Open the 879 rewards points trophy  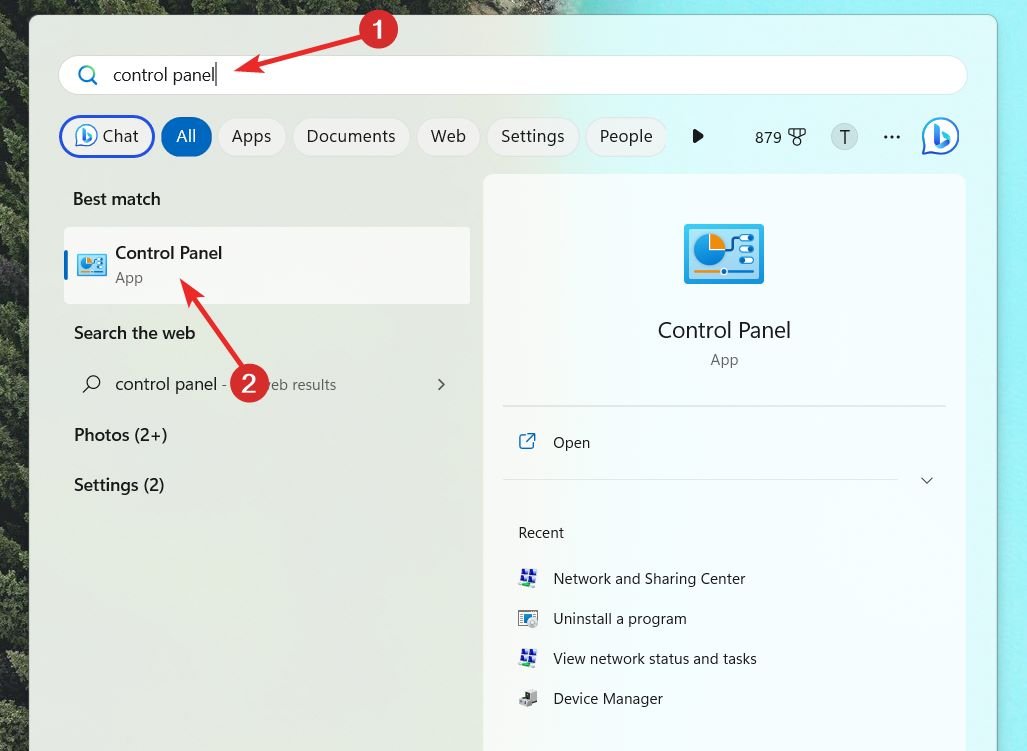[x=780, y=137]
